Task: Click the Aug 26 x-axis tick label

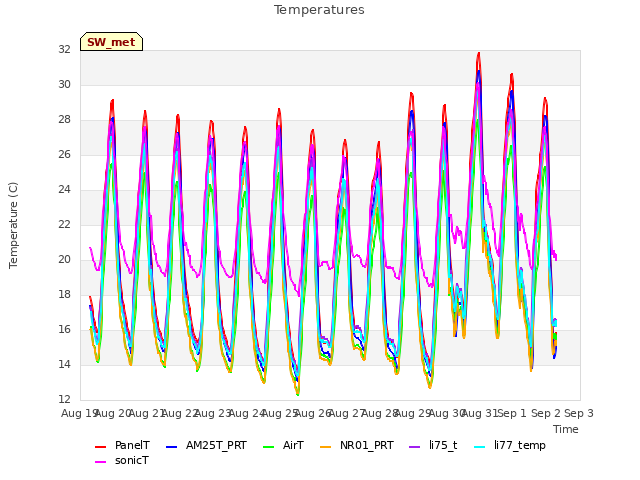Action: pos(313,413)
